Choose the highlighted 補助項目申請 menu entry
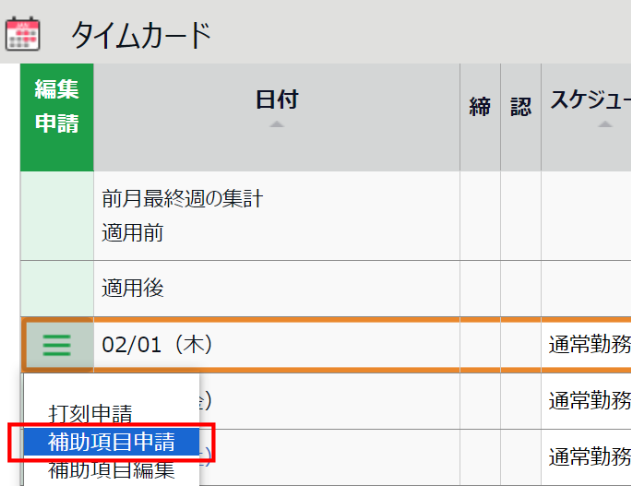The width and height of the screenshot is (631, 486). [111, 442]
